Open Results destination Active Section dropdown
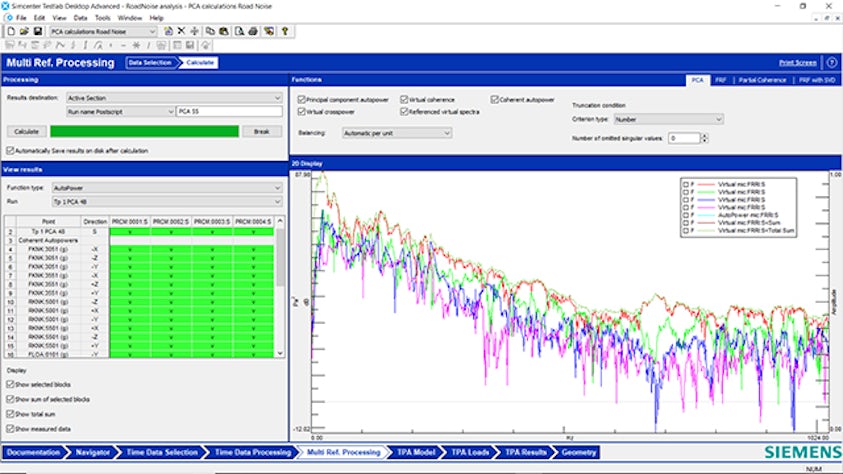Image resolution: width=843 pixels, height=474 pixels. coord(174,98)
